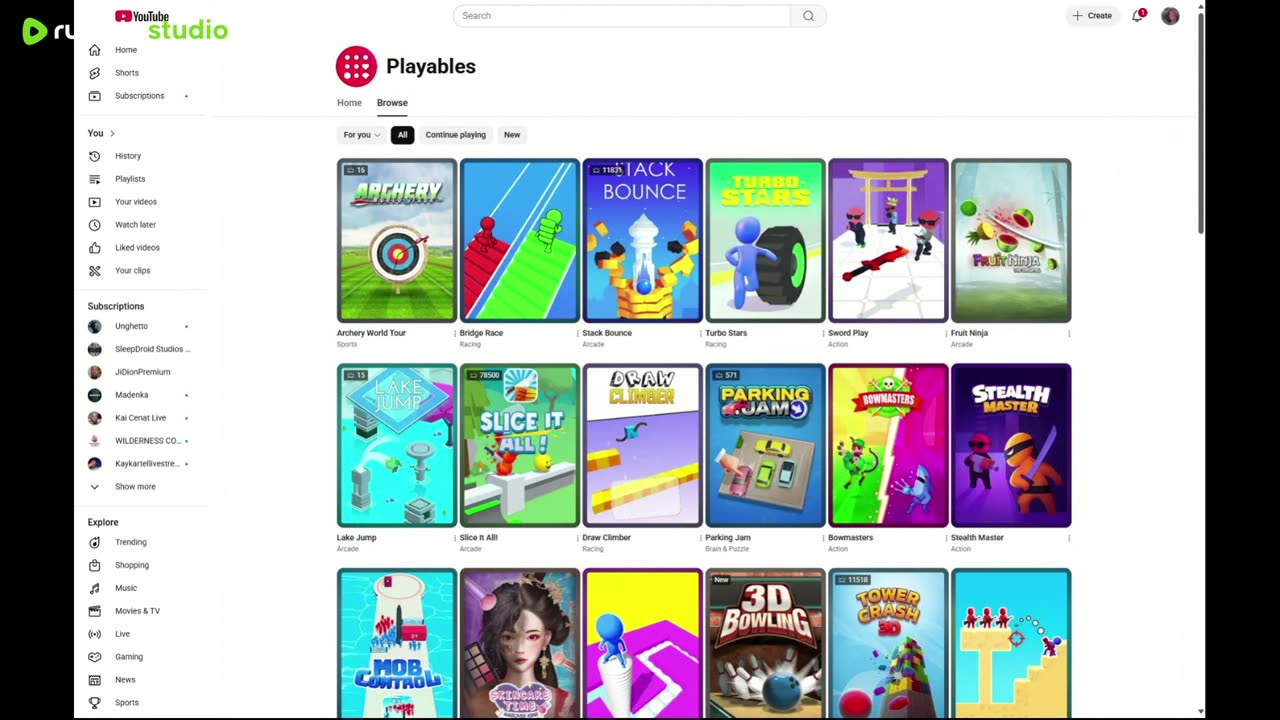Click the page vertical scrollbar

click(1200, 125)
